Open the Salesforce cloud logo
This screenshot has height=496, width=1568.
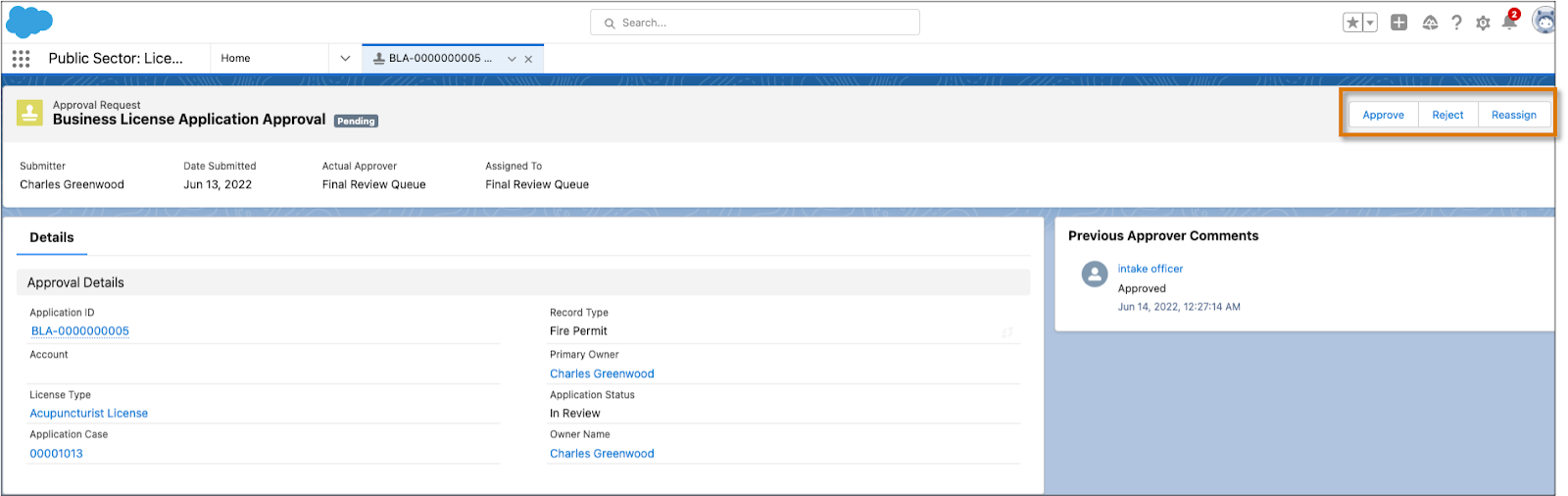click(x=29, y=22)
